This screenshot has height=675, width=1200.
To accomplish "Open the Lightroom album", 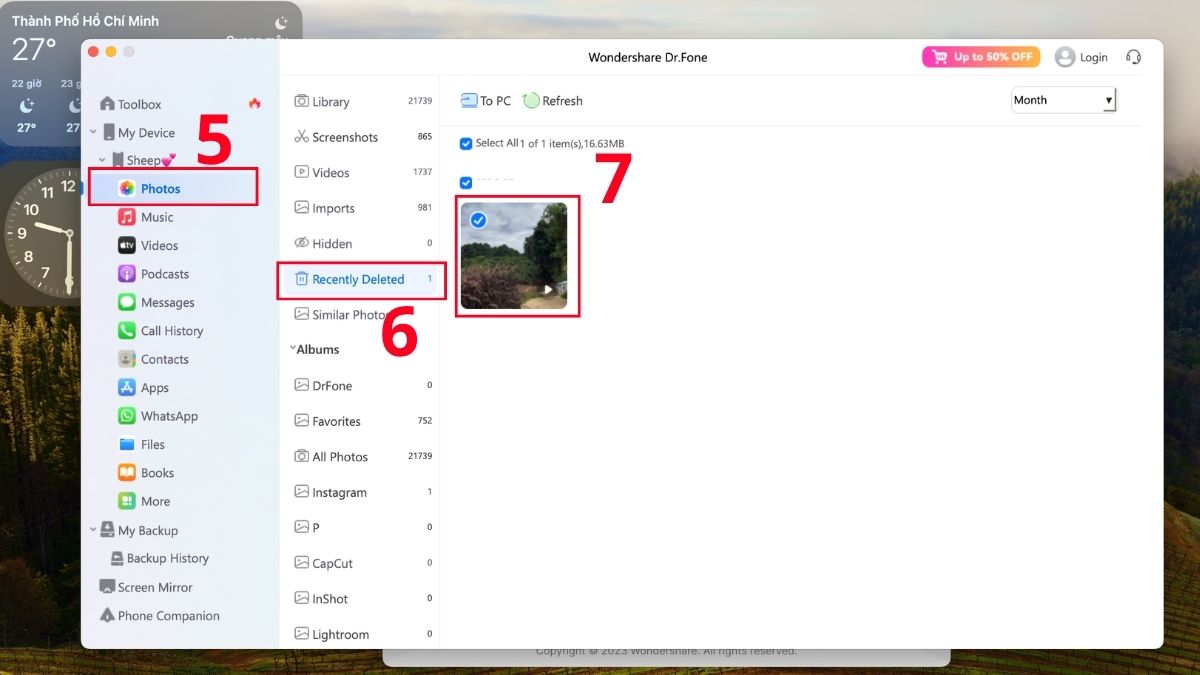I will coord(362,635).
